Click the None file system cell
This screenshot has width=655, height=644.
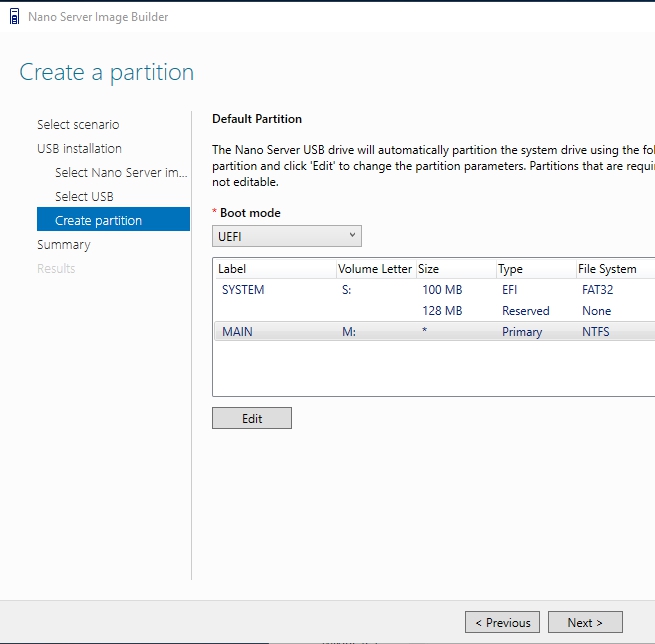597,310
